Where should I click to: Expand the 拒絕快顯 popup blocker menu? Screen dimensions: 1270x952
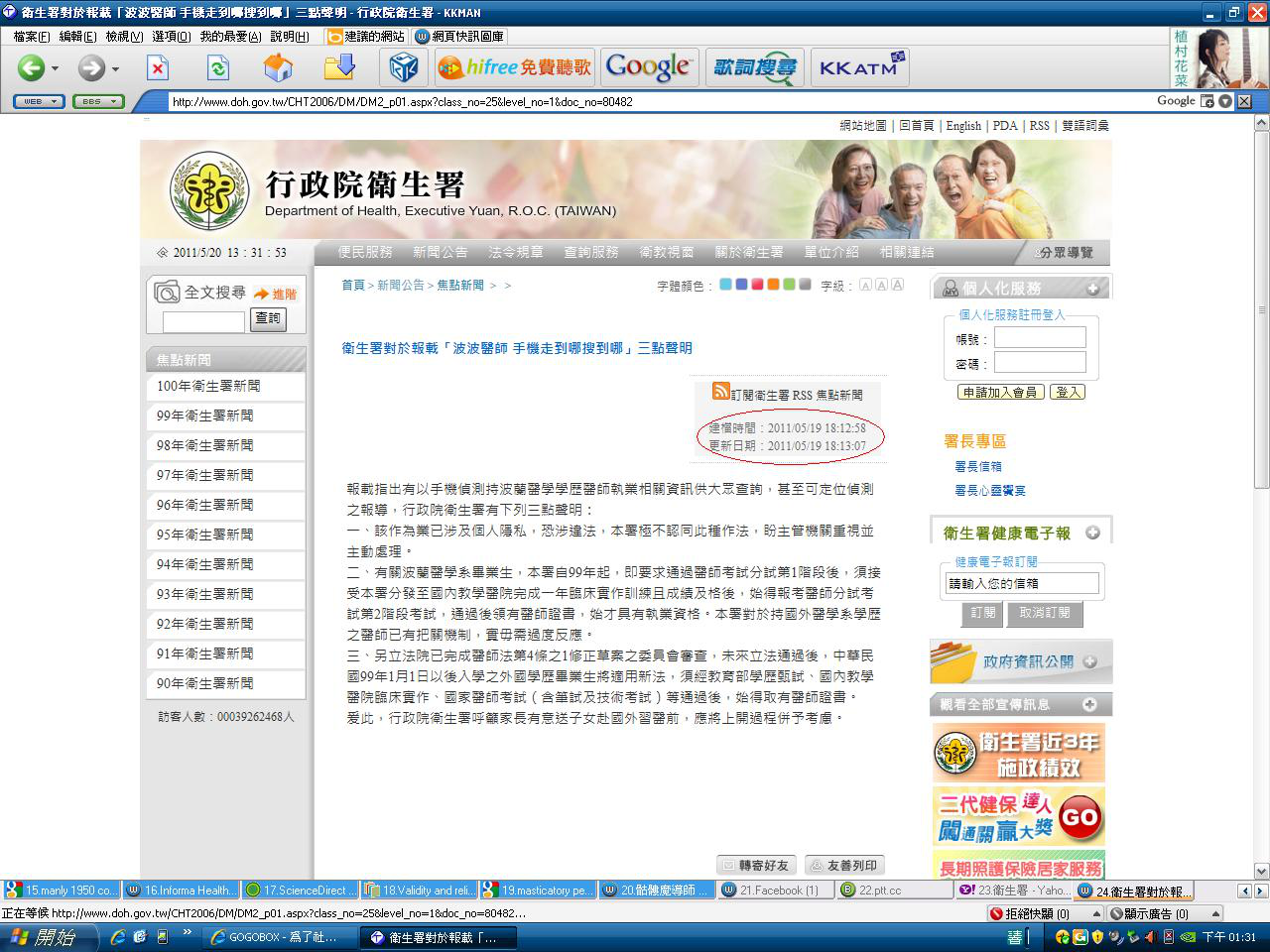coord(1079,913)
